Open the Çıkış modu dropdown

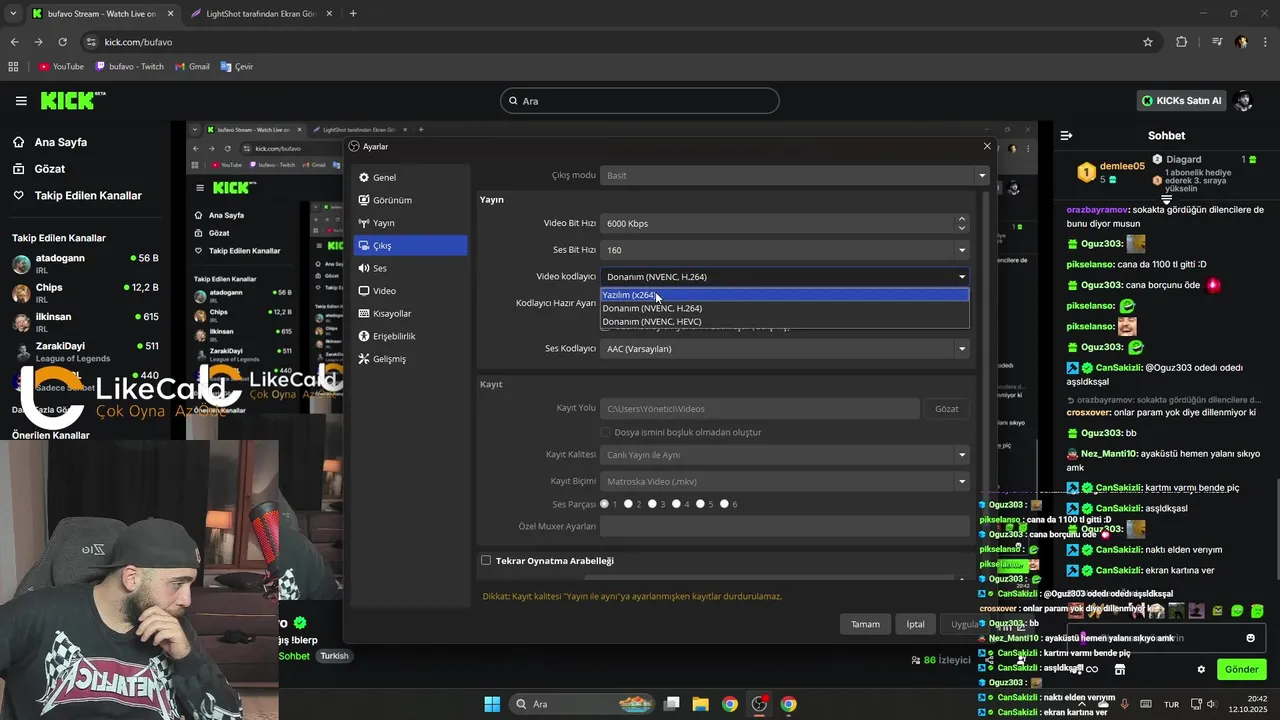794,175
